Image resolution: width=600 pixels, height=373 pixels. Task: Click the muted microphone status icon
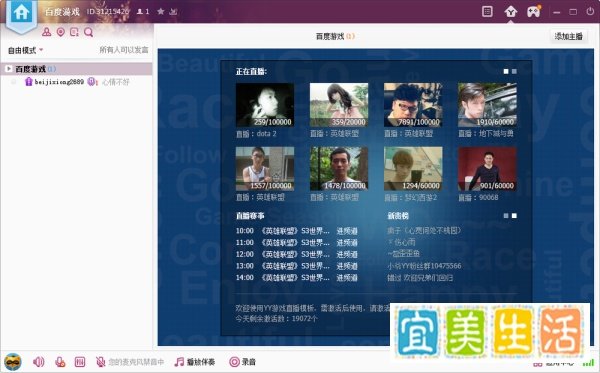pos(100,362)
